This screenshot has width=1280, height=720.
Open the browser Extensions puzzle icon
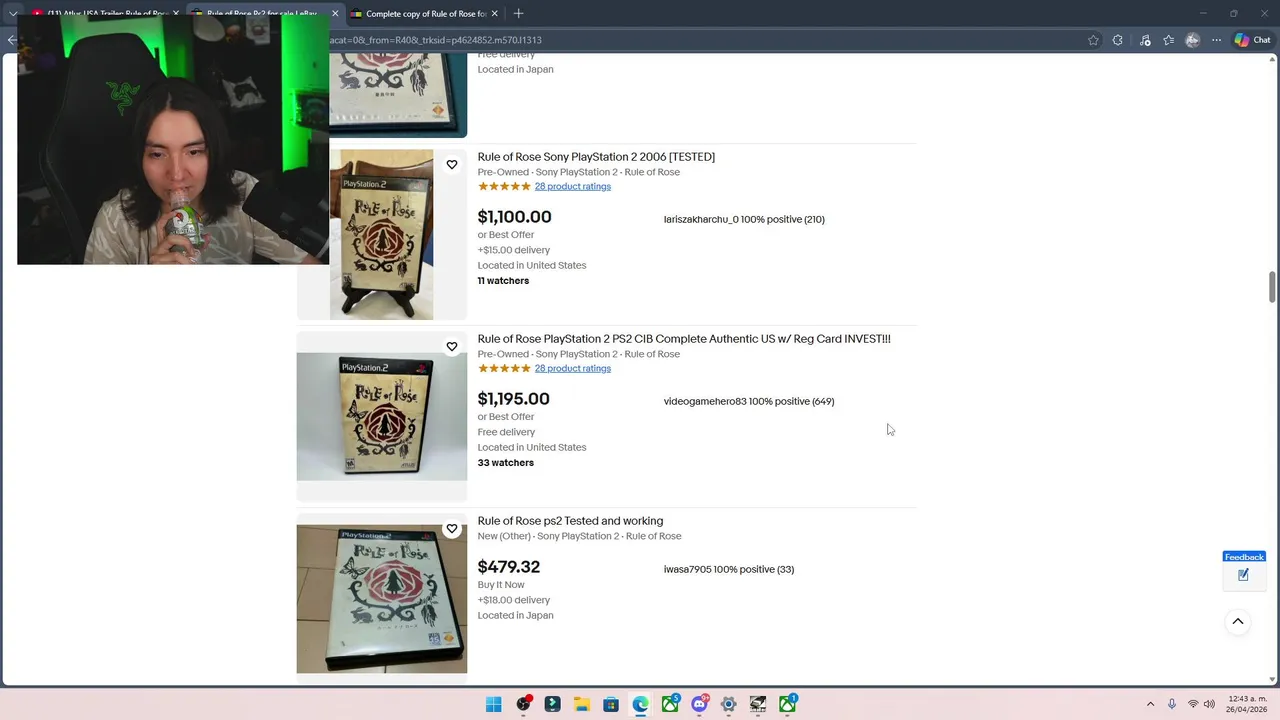tap(1118, 40)
